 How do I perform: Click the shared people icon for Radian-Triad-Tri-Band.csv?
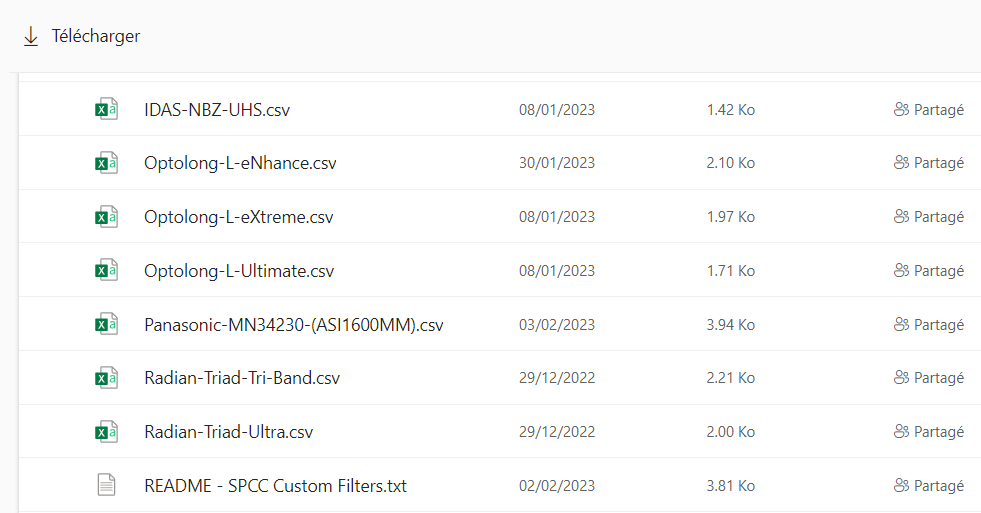coord(901,378)
